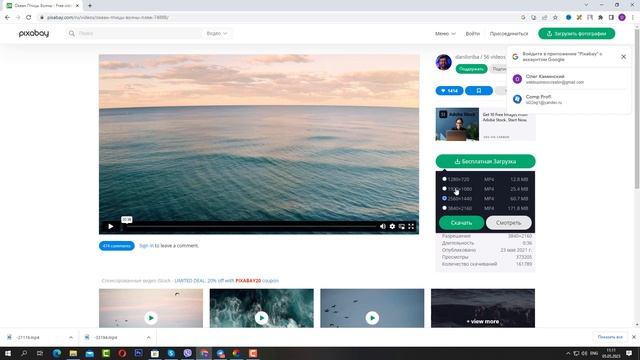Open Chrome side panel icon

point(611,18)
